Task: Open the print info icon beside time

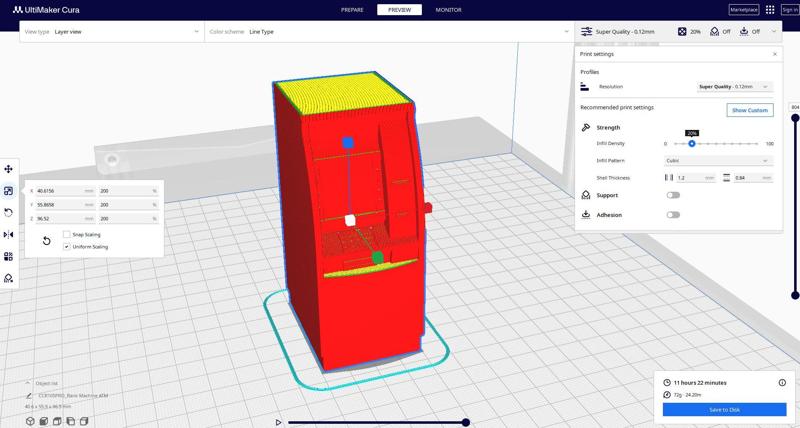Action: coord(782,383)
